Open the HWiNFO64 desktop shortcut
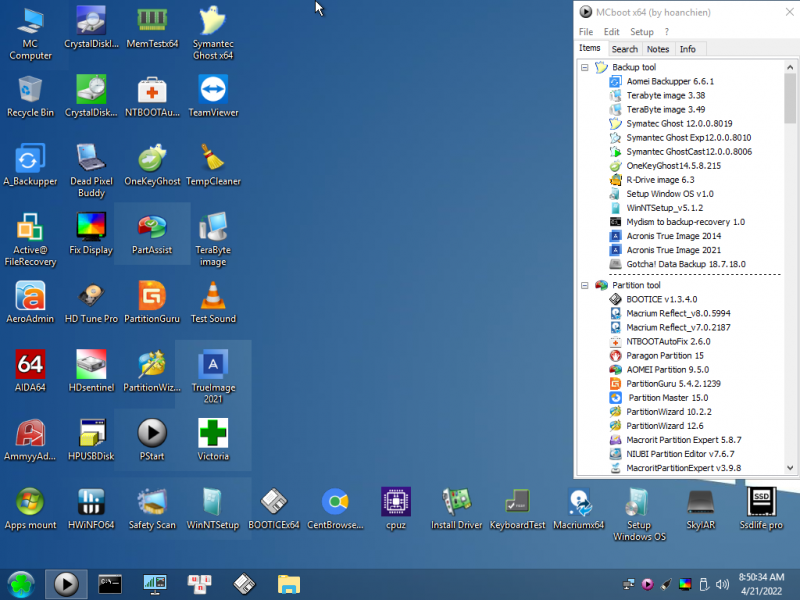 [91, 503]
